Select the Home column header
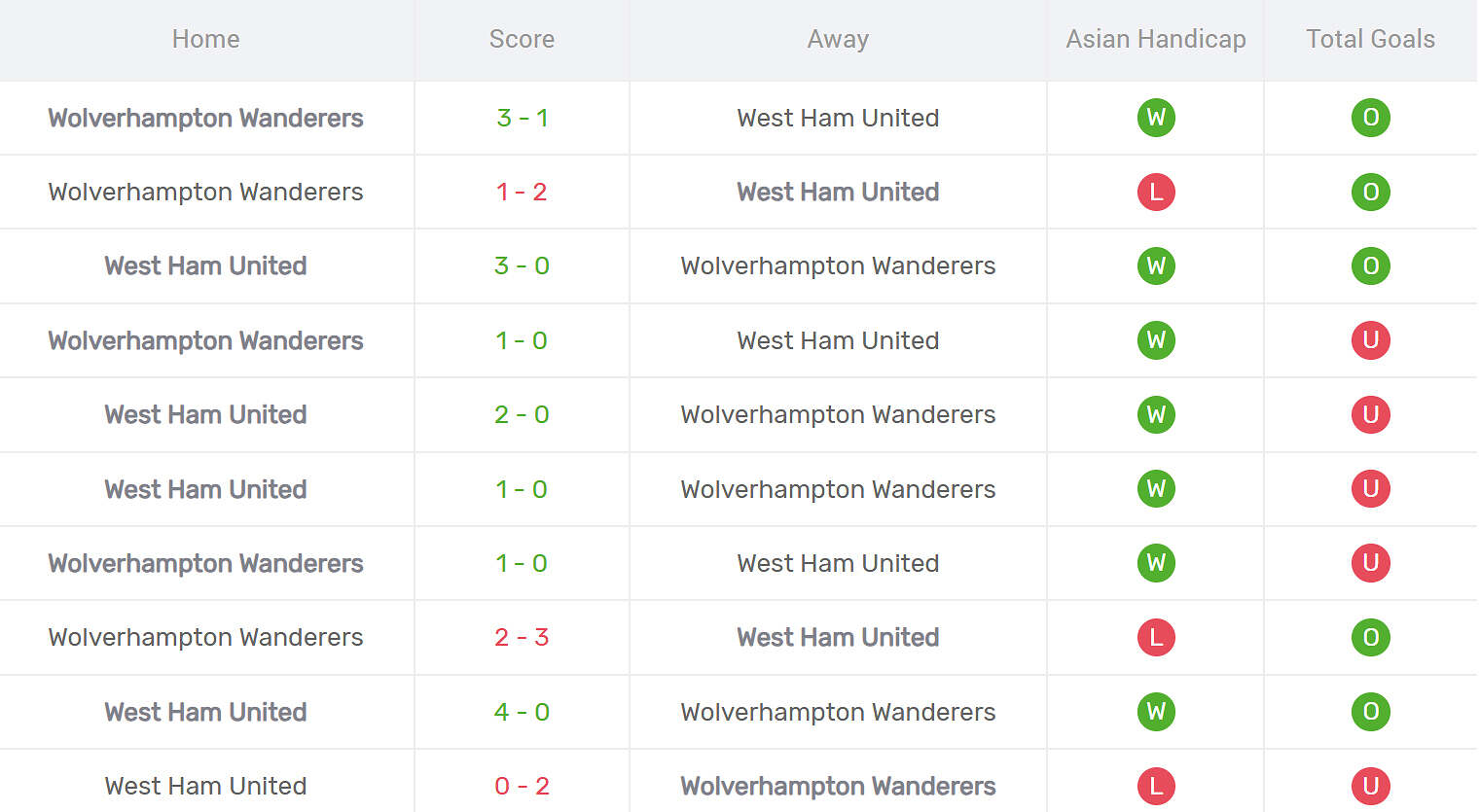Viewport: 1480px width, 812px height. (205, 39)
